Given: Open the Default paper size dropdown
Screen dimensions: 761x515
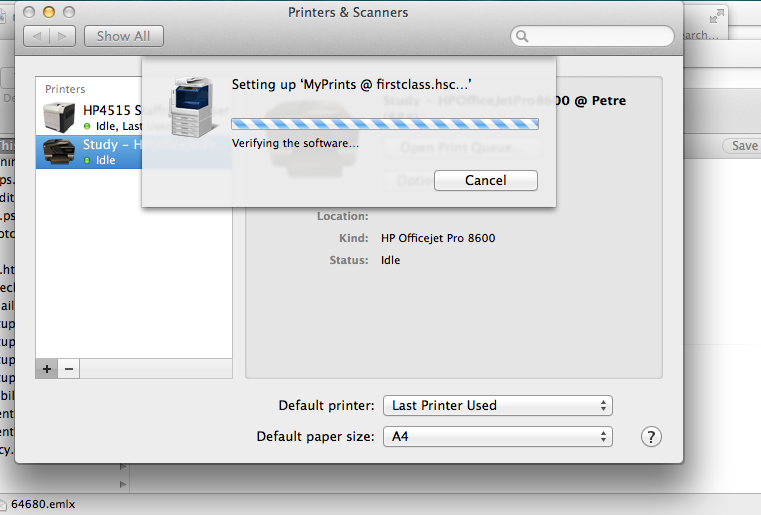Looking at the screenshot, I should click(497, 437).
